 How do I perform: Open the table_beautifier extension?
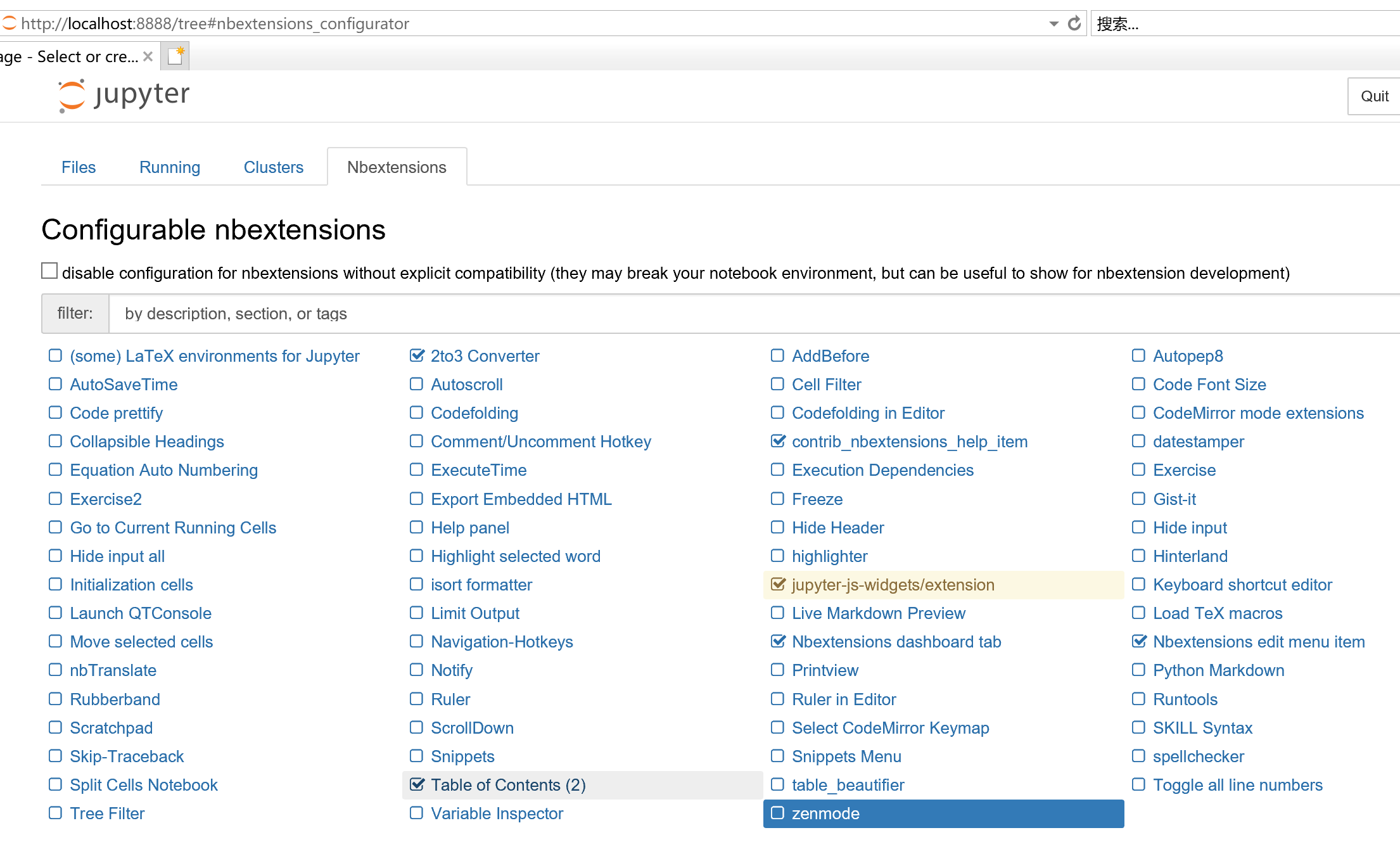848,785
